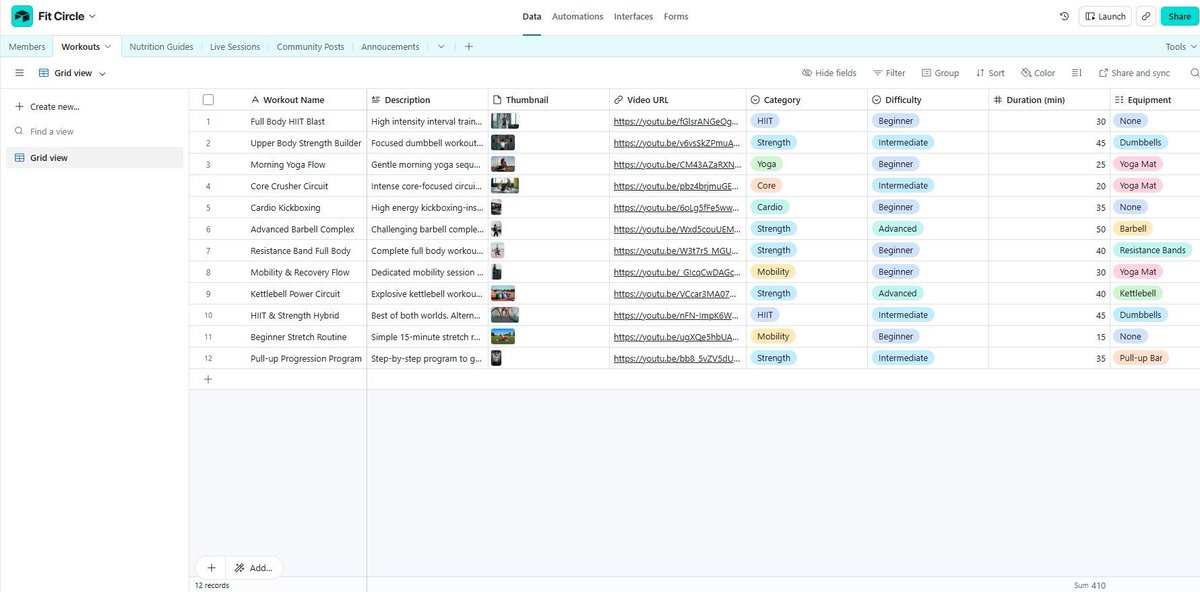Switch to the Forms tab
Screen dimensions: 1200x592
(676, 17)
